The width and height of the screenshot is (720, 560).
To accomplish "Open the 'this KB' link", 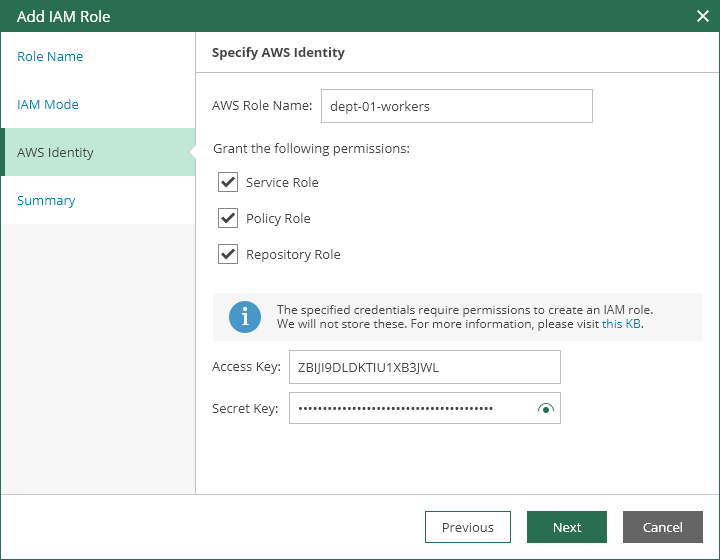I will tap(621, 324).
